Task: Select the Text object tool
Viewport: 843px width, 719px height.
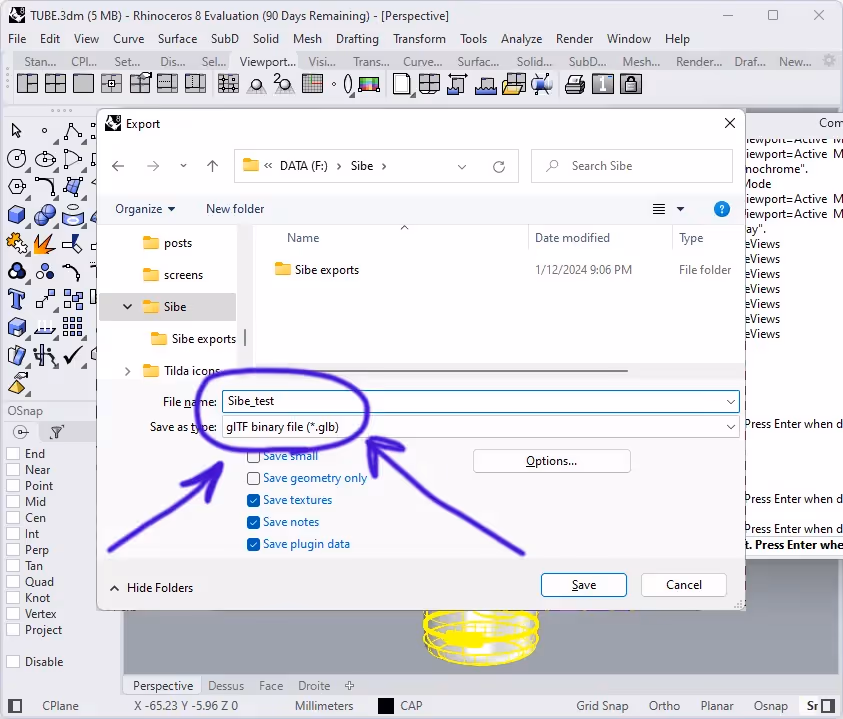Action: click(x=17, y=298)
